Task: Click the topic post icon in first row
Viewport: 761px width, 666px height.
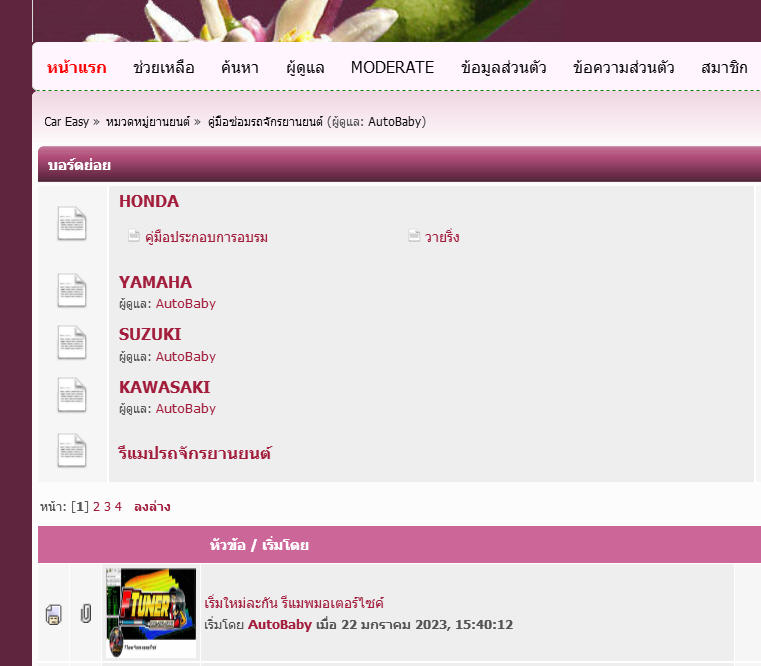Action: tap(54, 615)
